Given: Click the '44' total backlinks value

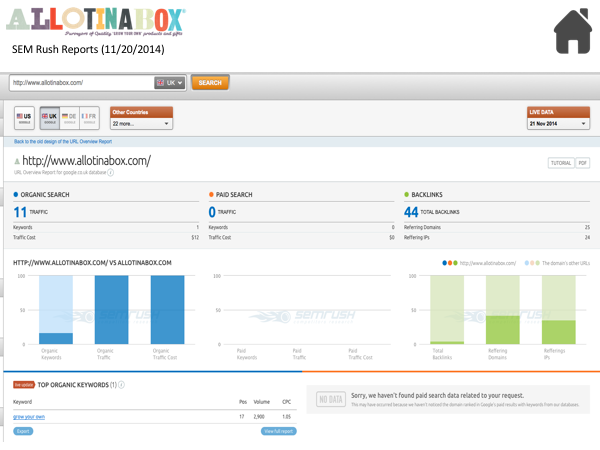Looking at the screenshot, I should point(411,212).
